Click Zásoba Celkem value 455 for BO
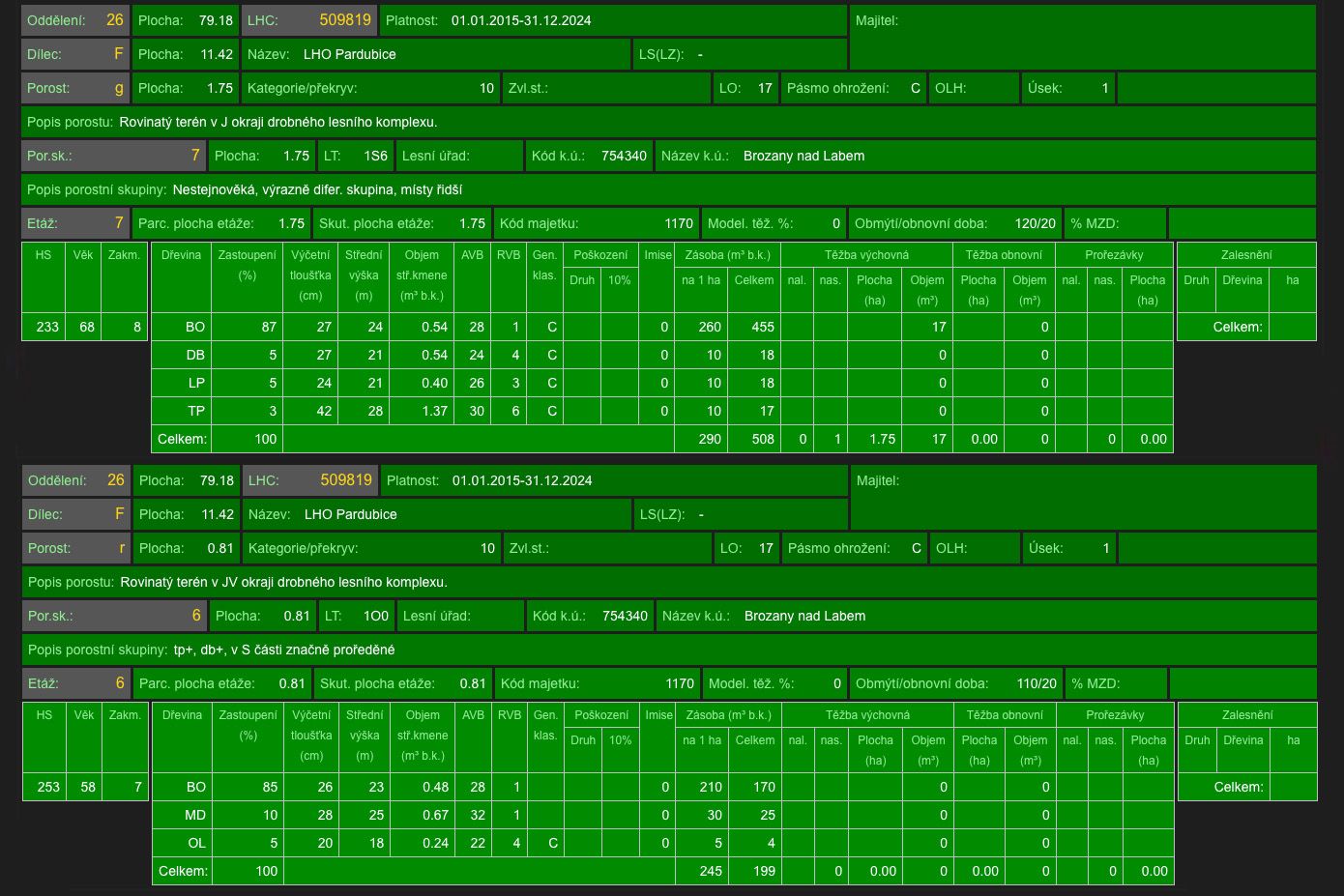This screenshot has width=1344, height=896. (763, 327)
